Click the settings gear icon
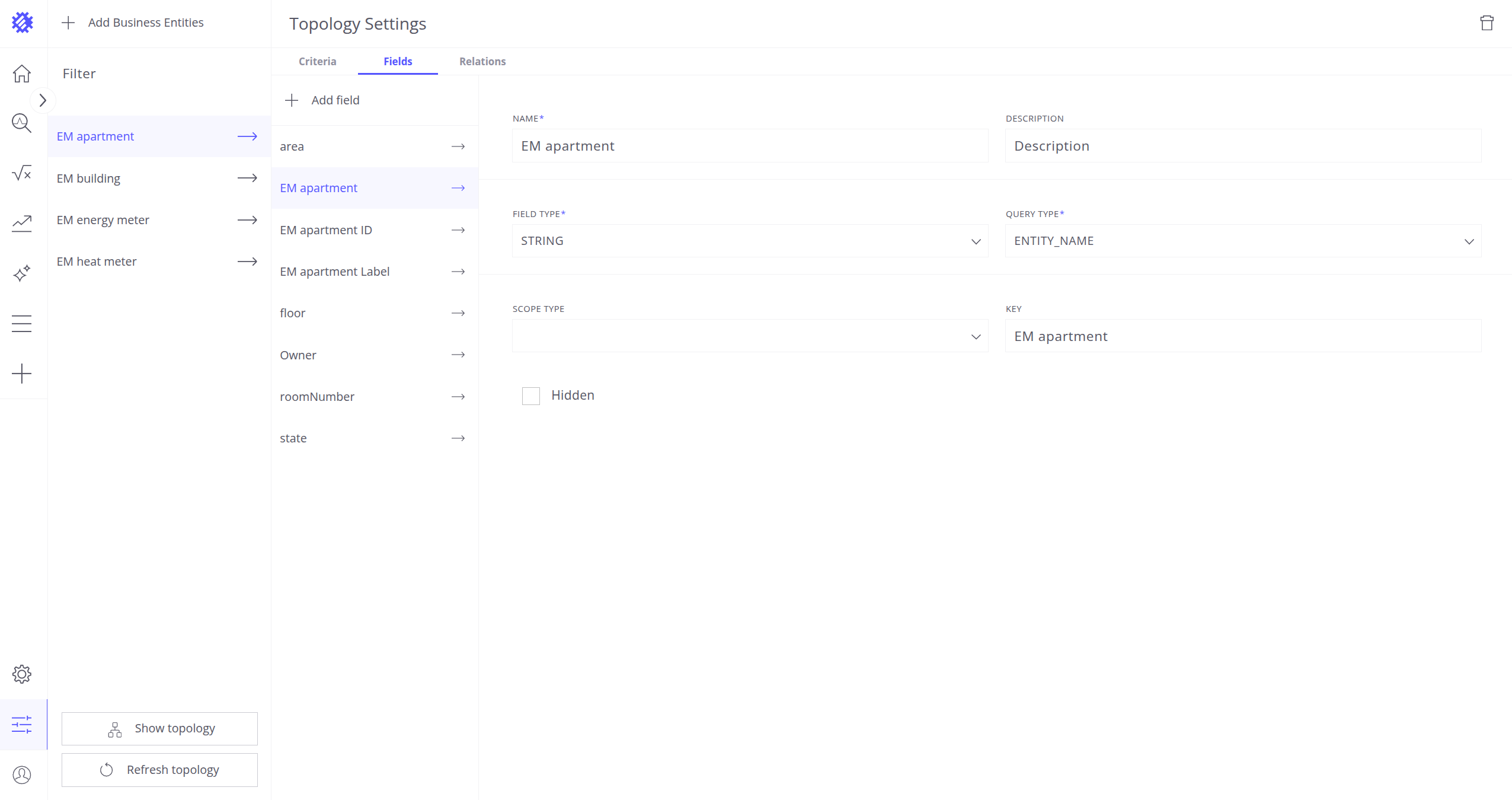Screen dimensions: 1512x800 [x=22, y=674]
